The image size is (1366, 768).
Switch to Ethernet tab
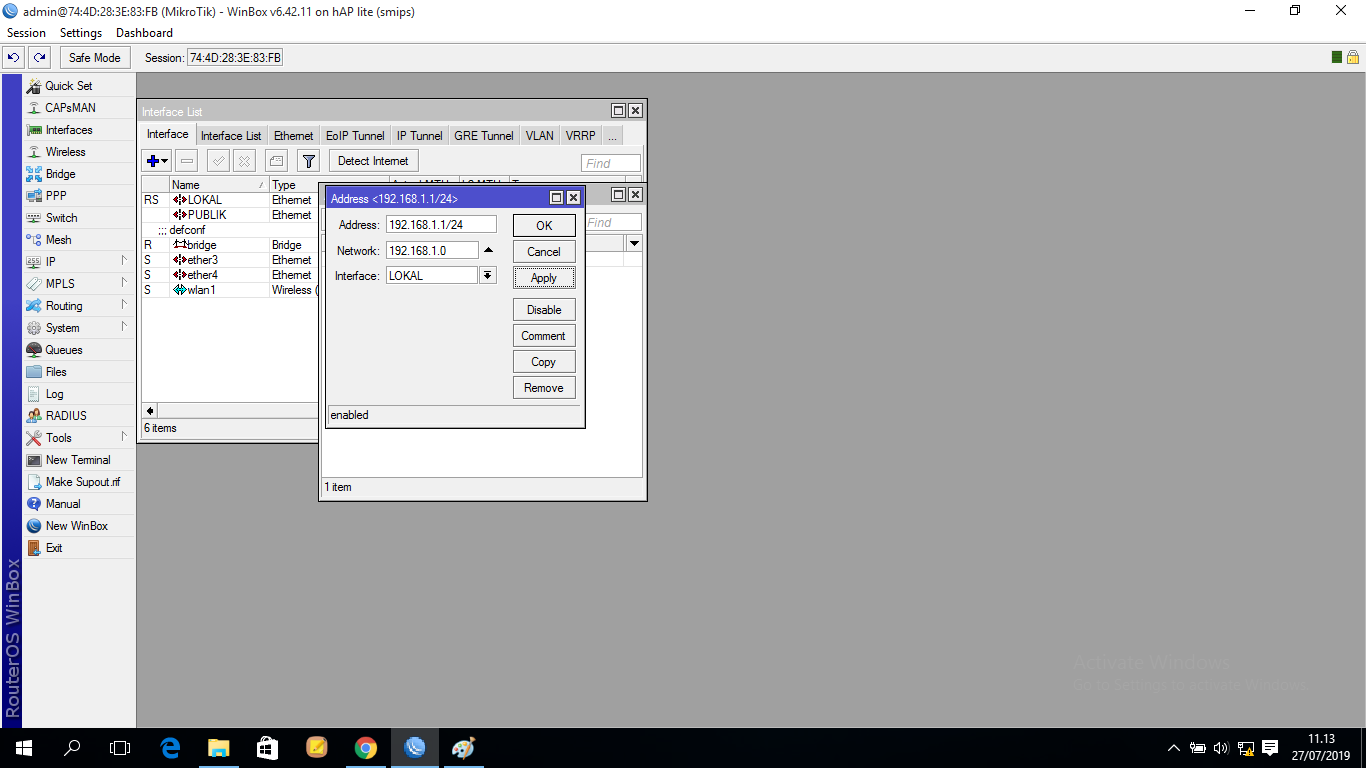coord(293,136)
